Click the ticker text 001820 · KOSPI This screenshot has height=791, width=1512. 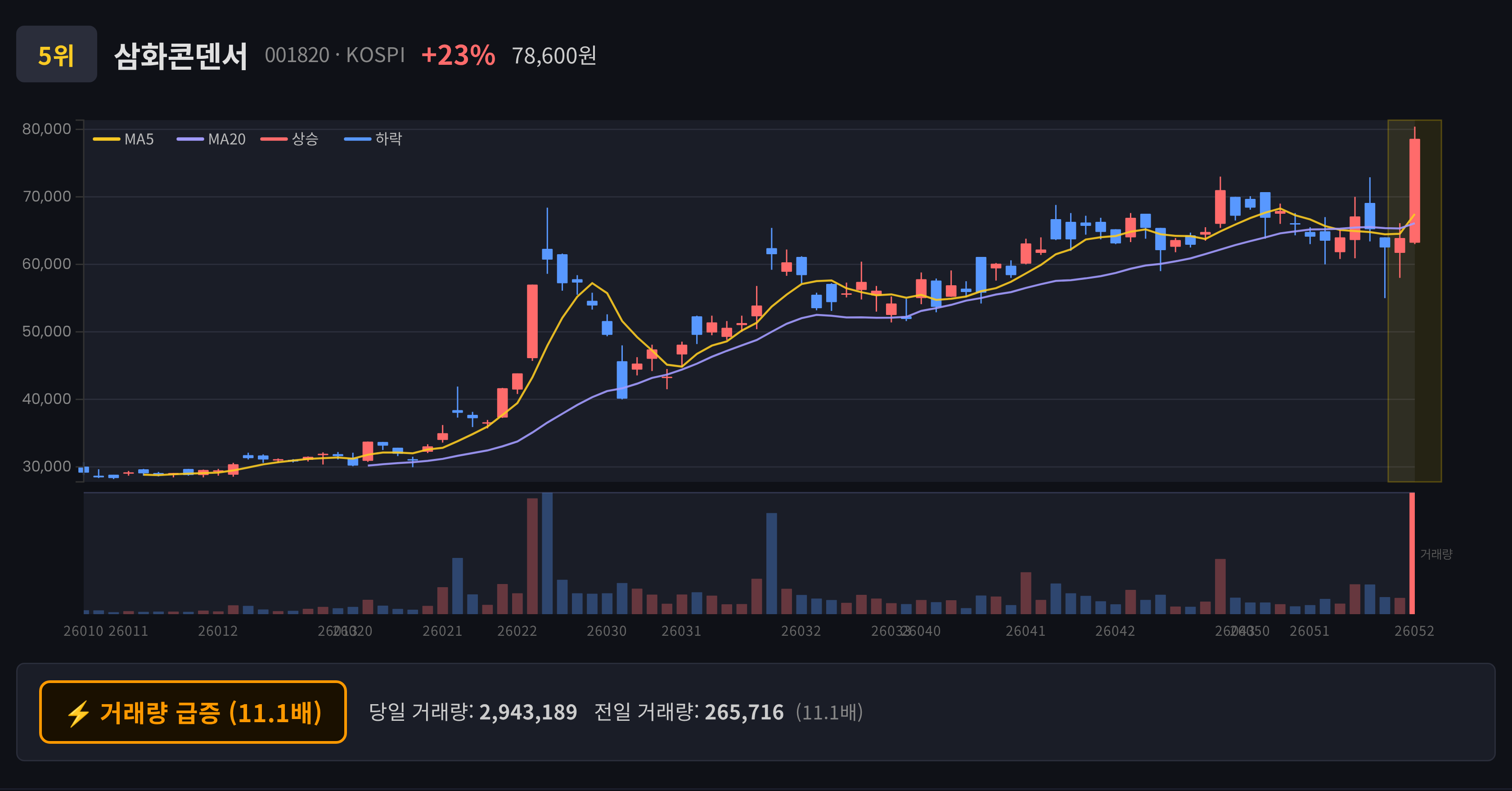pos(334,55)
